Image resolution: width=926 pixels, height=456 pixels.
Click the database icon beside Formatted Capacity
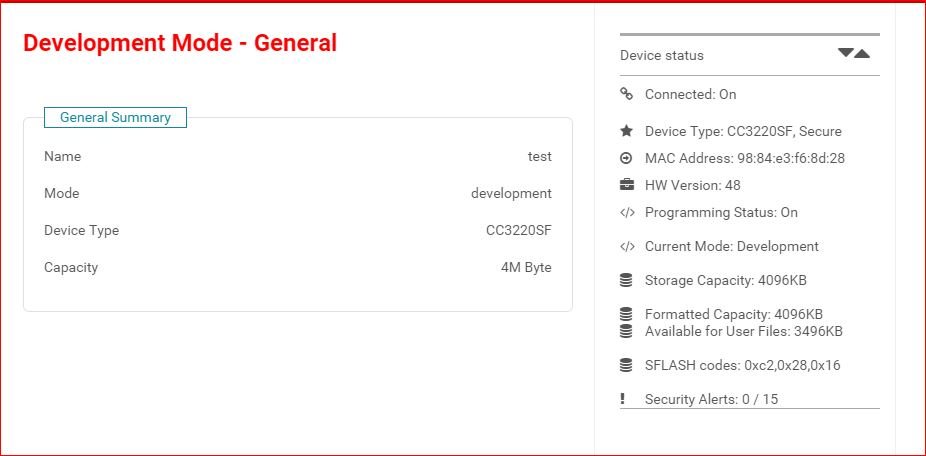point(627,314)
